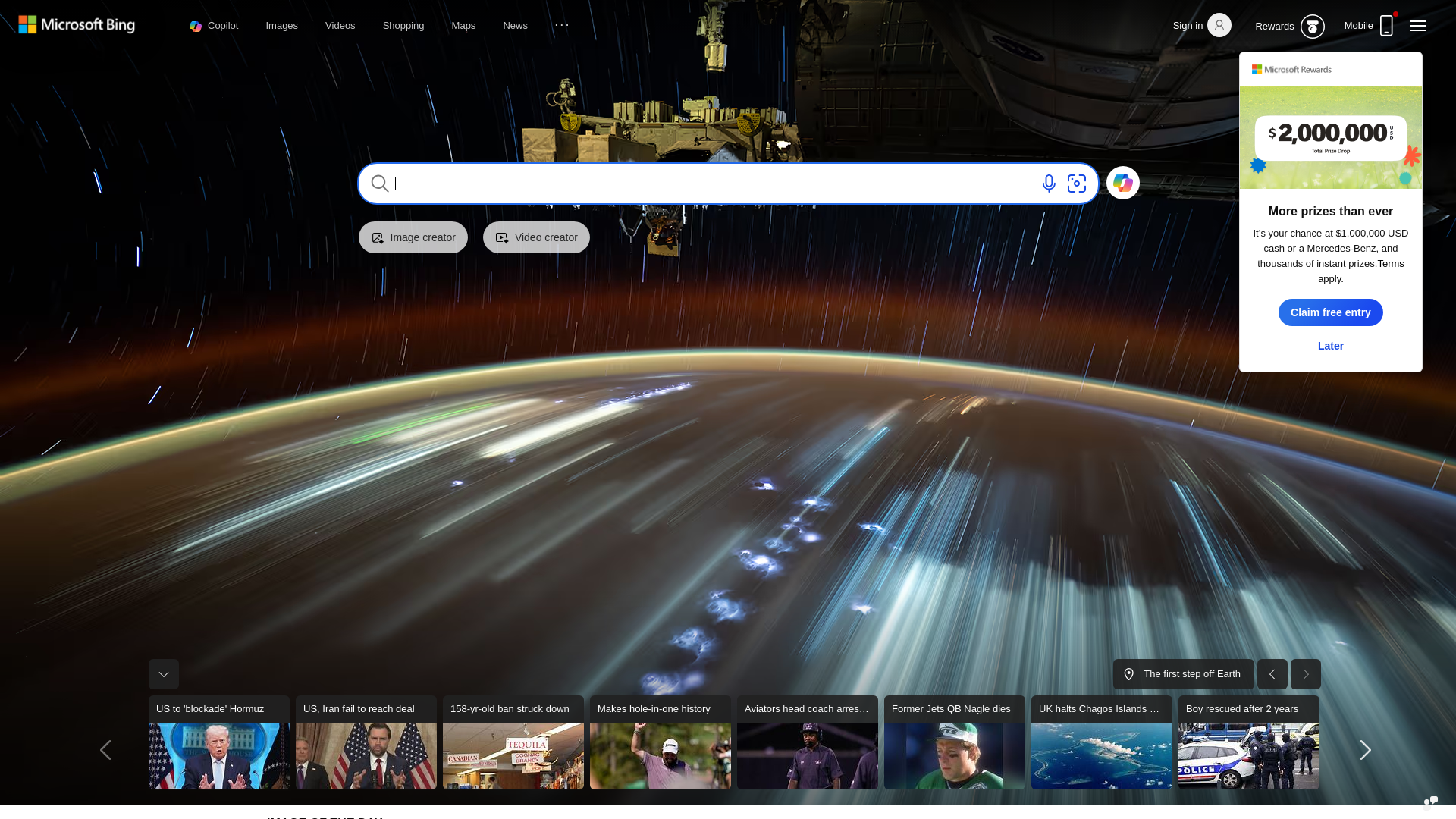Click the Claim free entry button
1456x819 pixels.
pos(1331,312)
